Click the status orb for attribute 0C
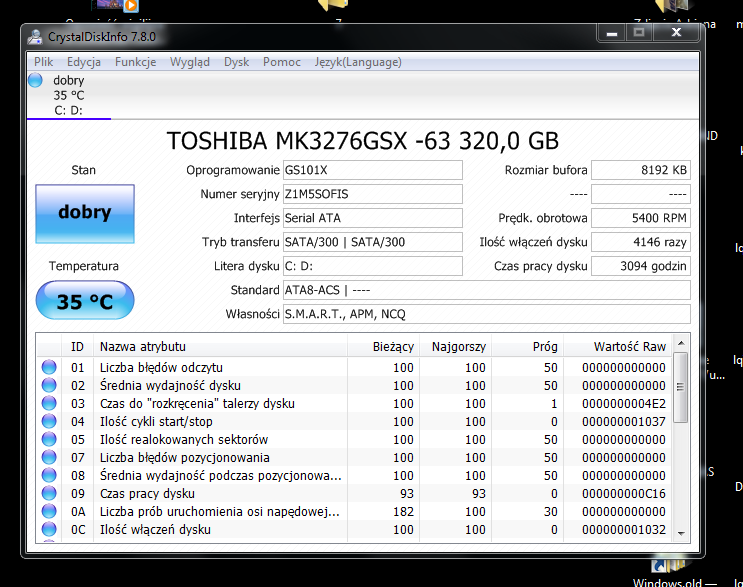Screen dimensions: 743x587 coord(49,529)
